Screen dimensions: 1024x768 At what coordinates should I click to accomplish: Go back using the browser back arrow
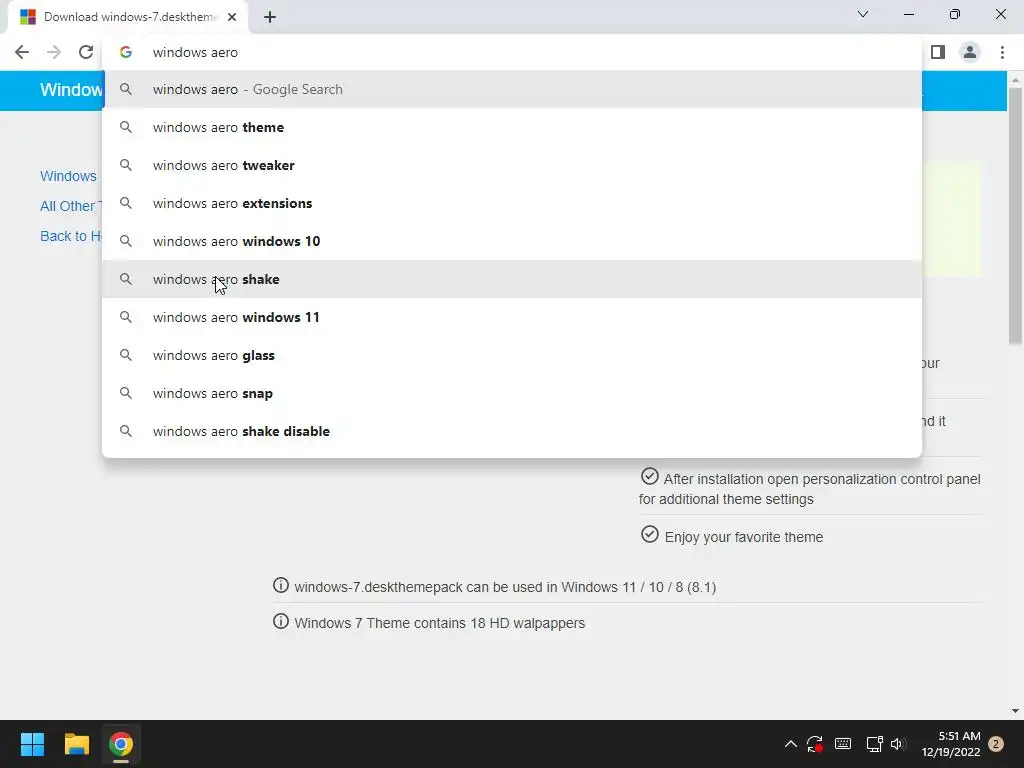click(x=22, y=52)
